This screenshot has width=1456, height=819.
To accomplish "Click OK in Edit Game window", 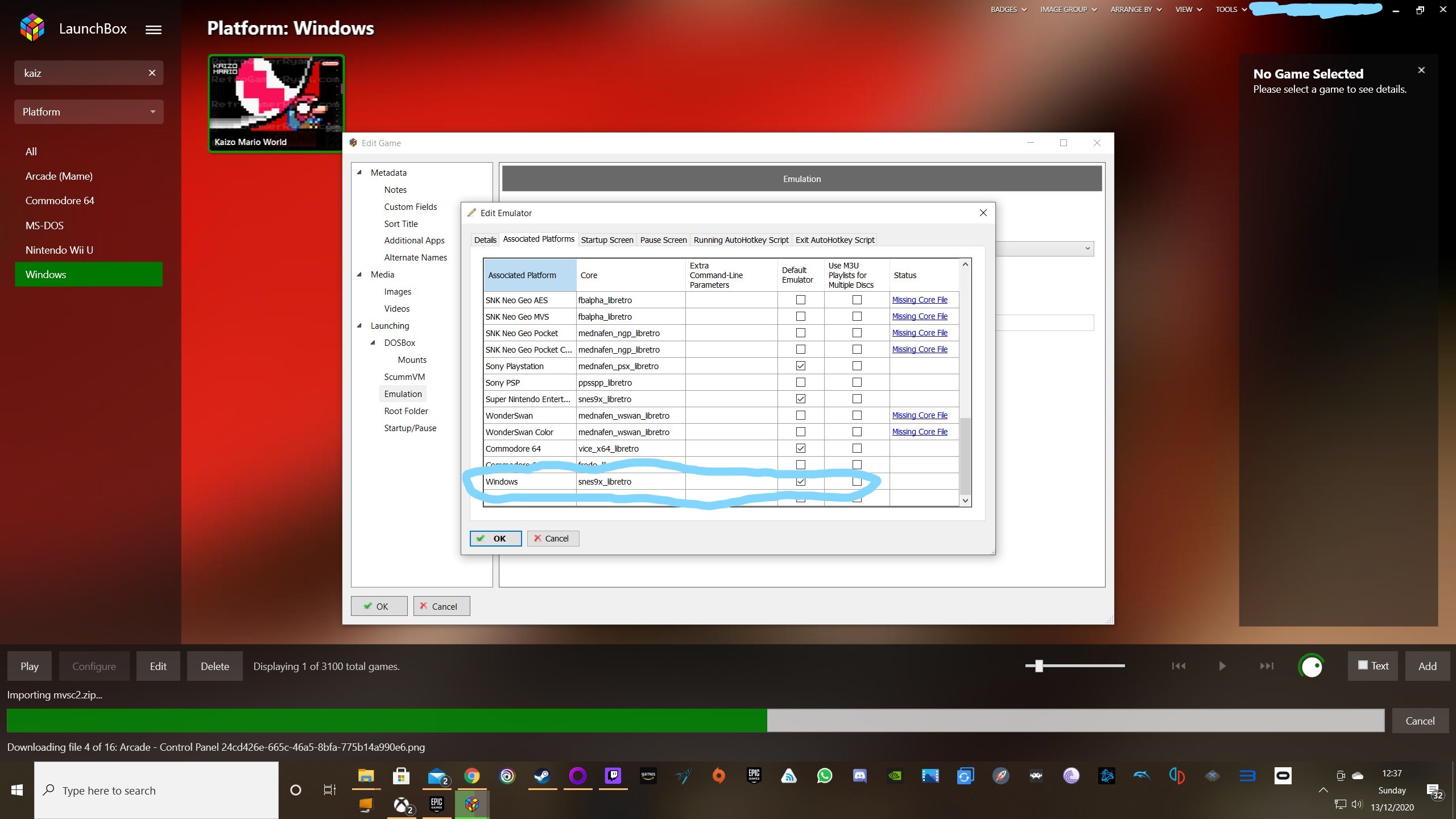I will (379, 606).
